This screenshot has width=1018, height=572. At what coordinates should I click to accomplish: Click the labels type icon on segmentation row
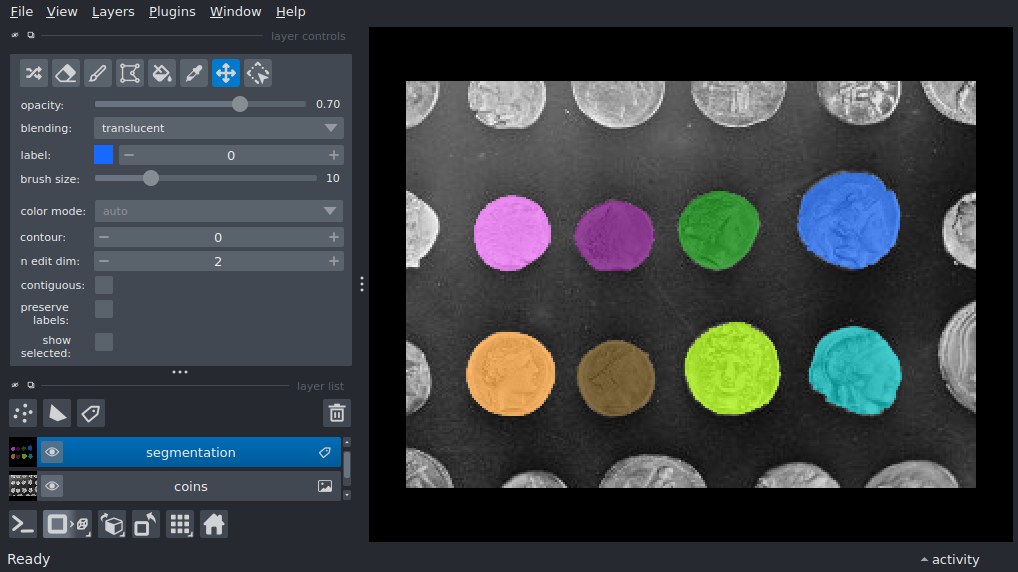click(325, 453)
